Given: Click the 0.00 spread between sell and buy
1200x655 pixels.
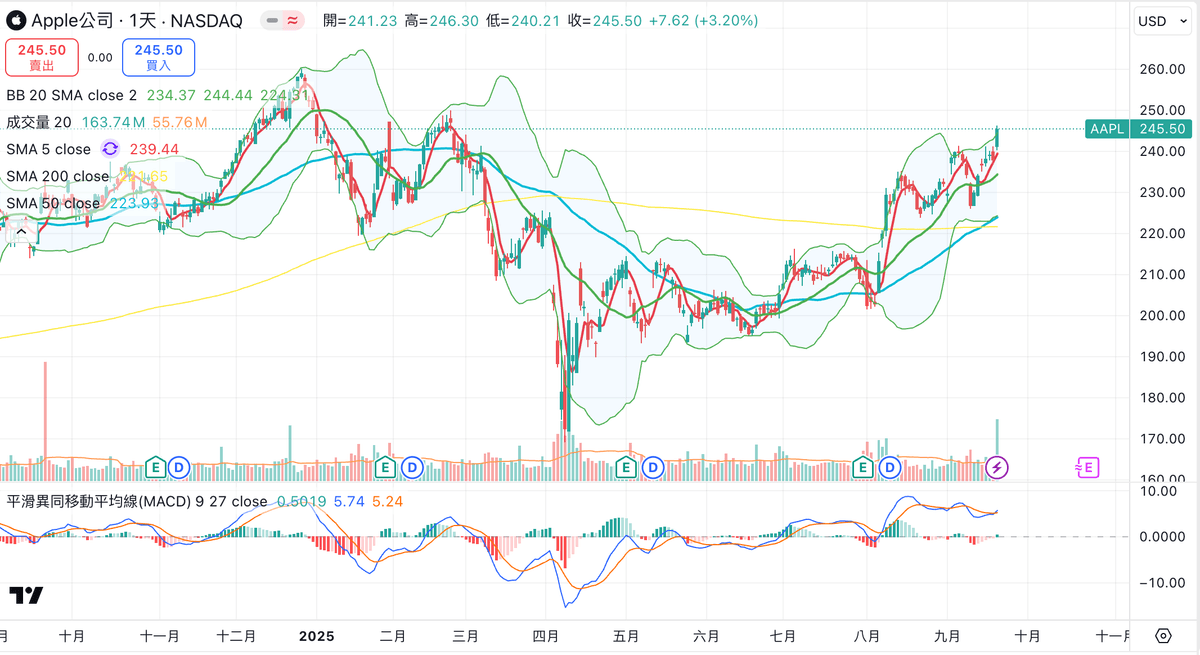Looking at the screenshot, I should [100, 58].
